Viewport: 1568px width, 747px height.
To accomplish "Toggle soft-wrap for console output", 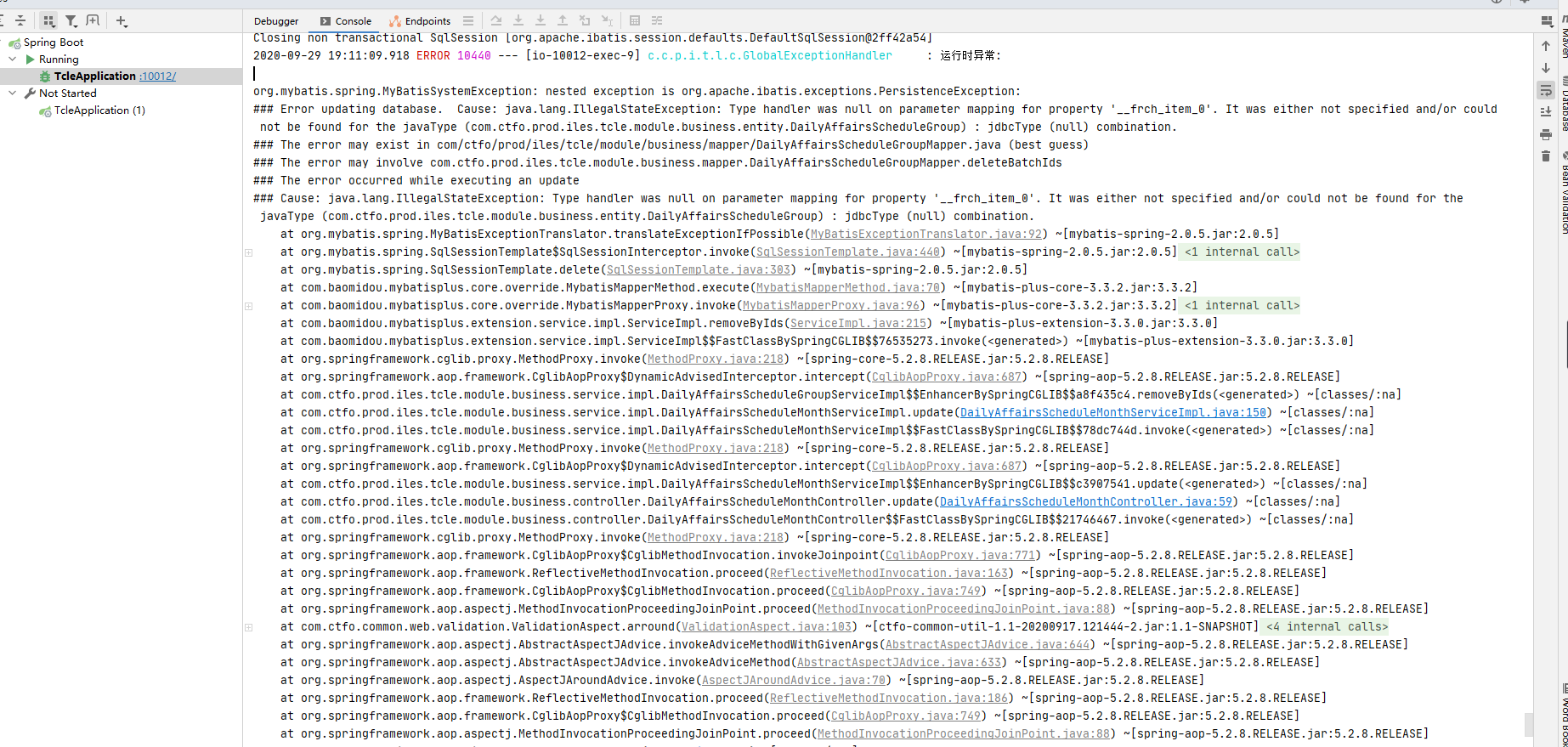I will pyautogui.click(x=1546, y=90).
